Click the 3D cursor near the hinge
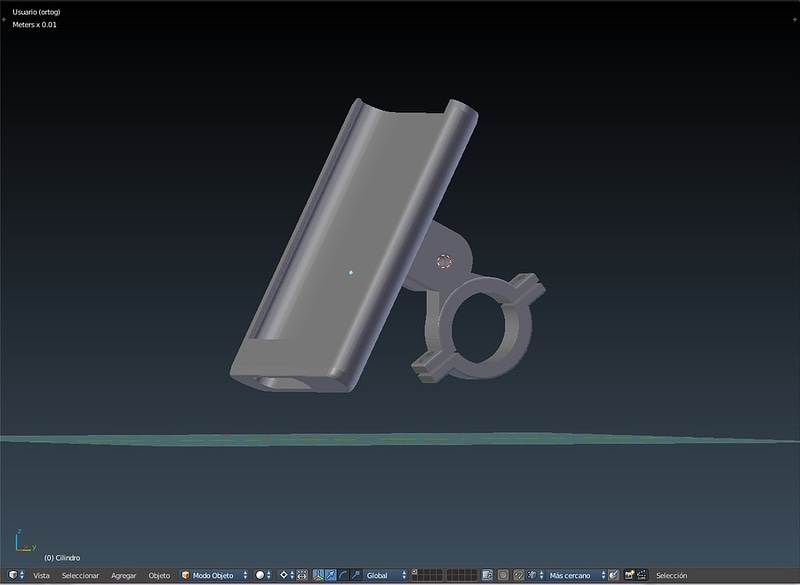The width and height of the screenshot is (800, 585). point(444,261)
